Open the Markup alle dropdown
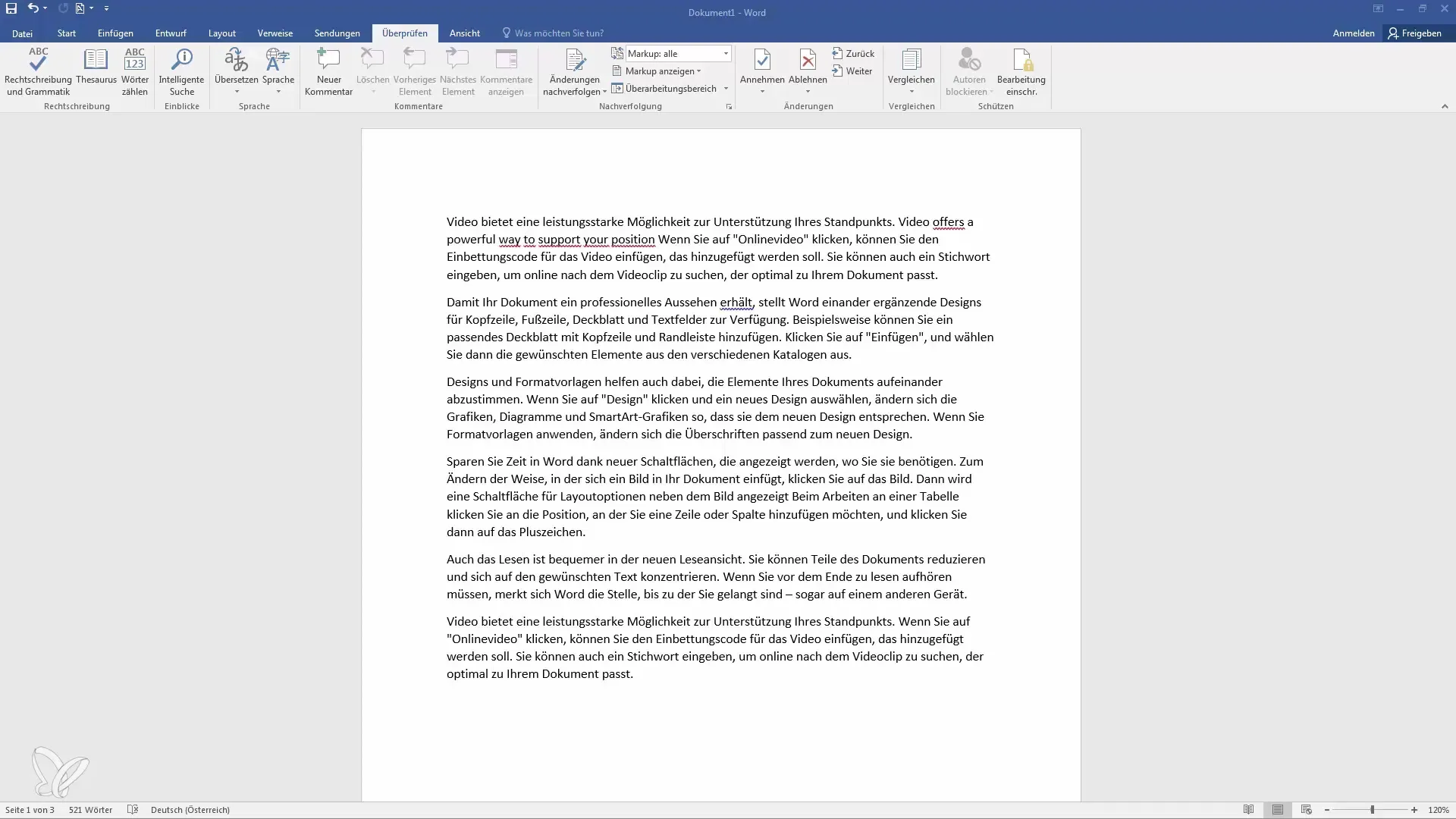 tap(726, 53)
